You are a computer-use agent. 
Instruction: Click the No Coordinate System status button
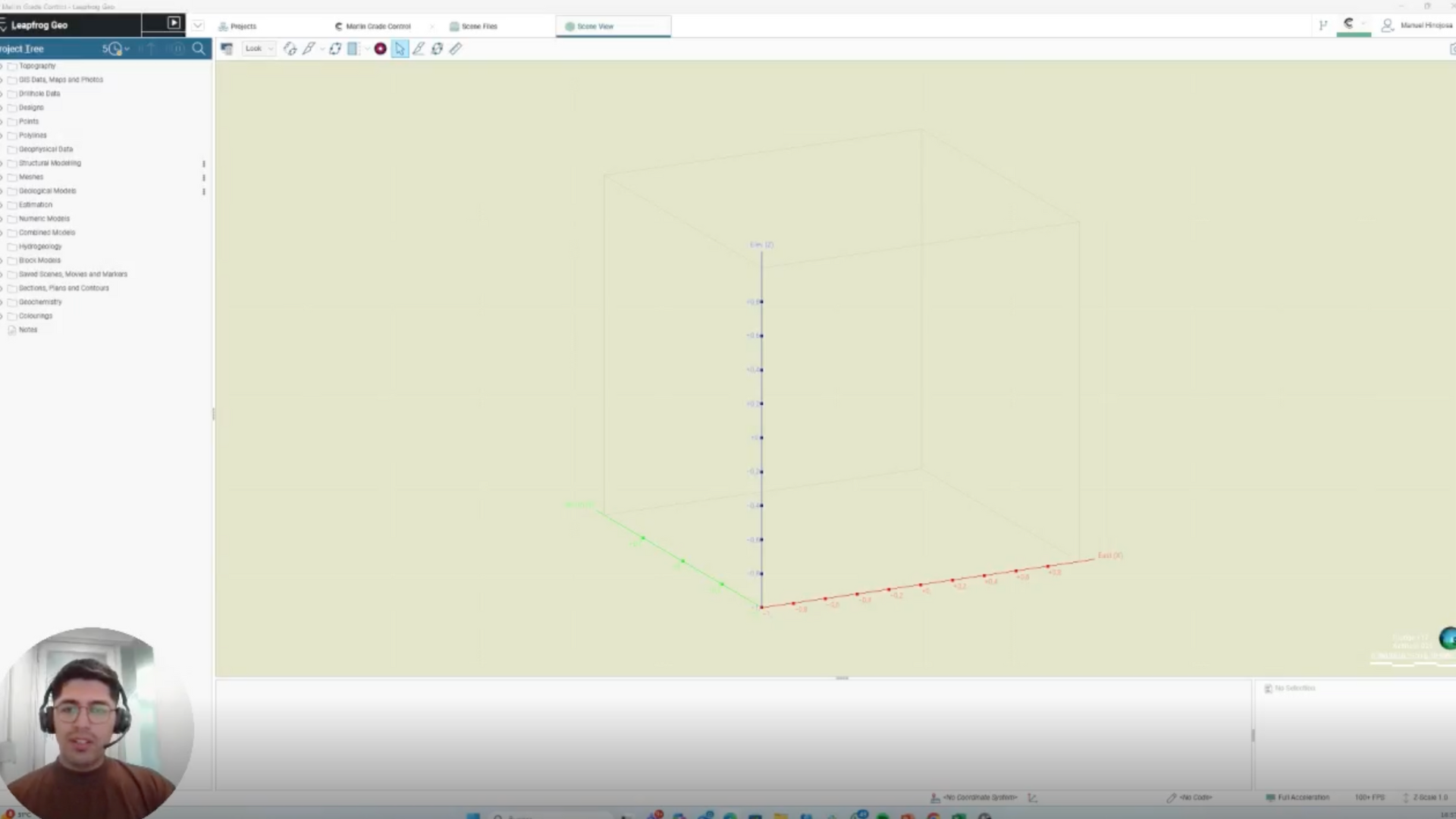coord(978,798)
